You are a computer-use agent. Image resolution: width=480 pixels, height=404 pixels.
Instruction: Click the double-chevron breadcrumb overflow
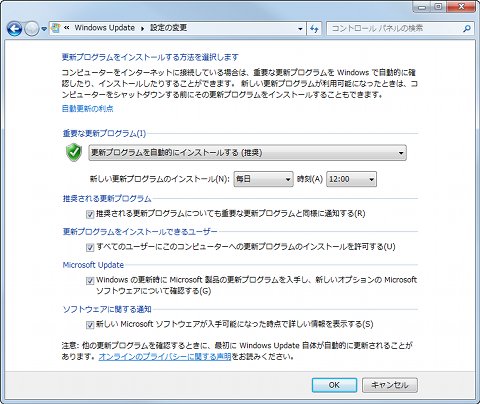(x=67, y=28)
